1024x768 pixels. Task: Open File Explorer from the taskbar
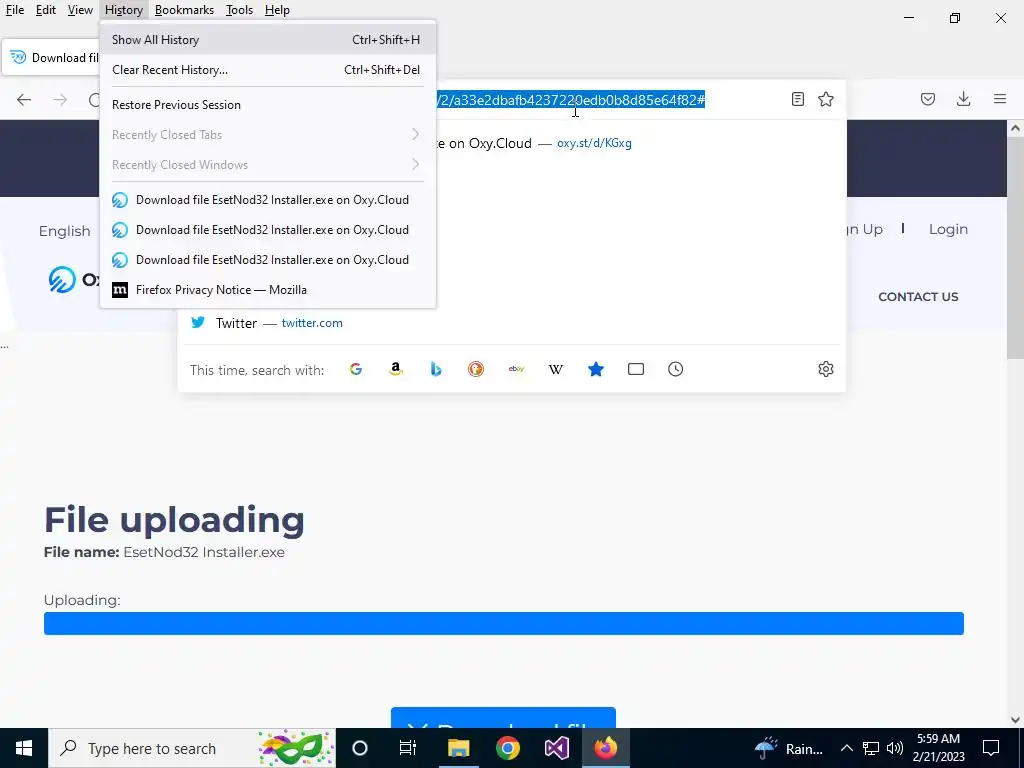tap(458, 748)
